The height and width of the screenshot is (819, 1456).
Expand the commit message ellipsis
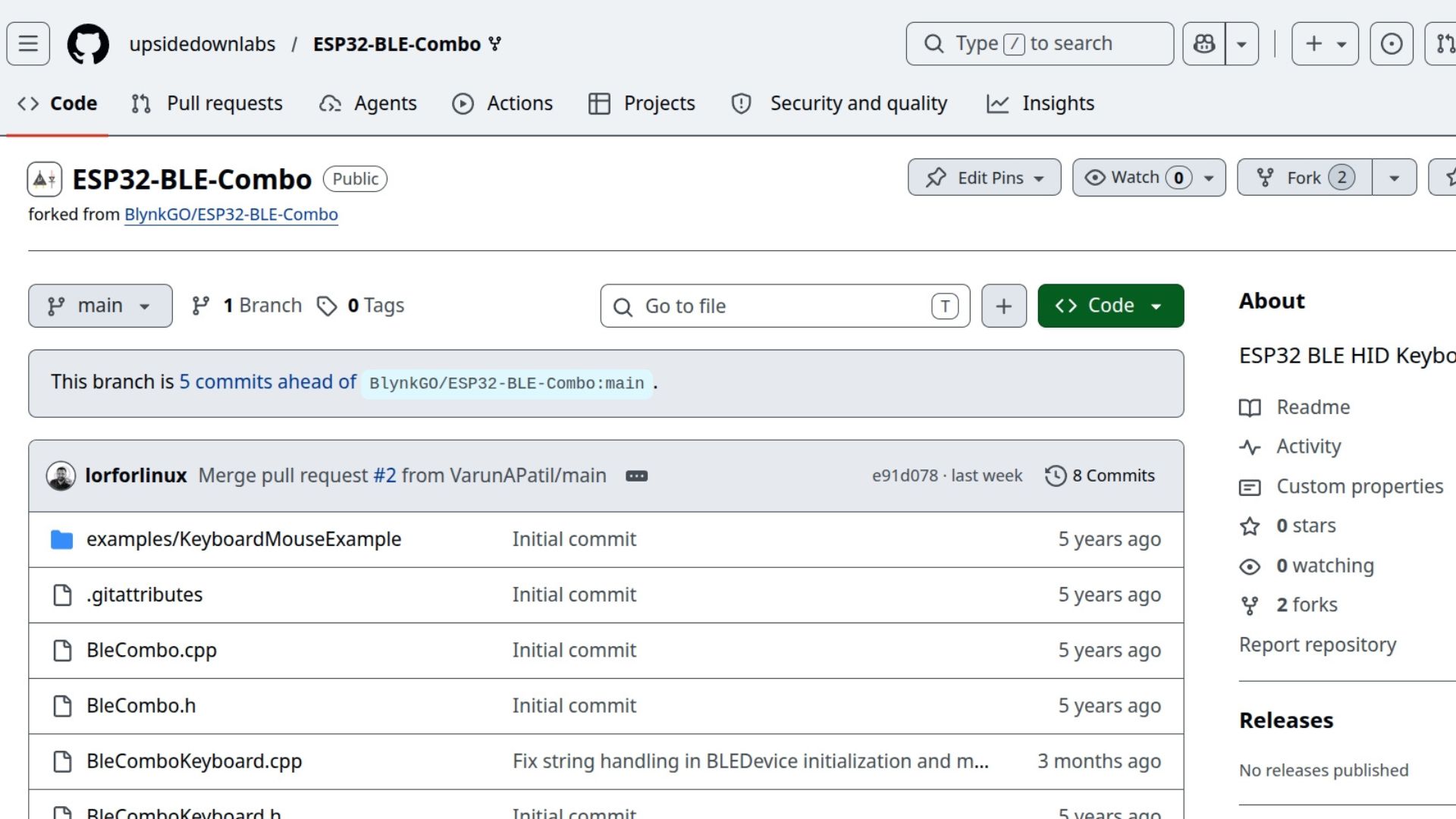pyautogui.click(x=636, y=476)
